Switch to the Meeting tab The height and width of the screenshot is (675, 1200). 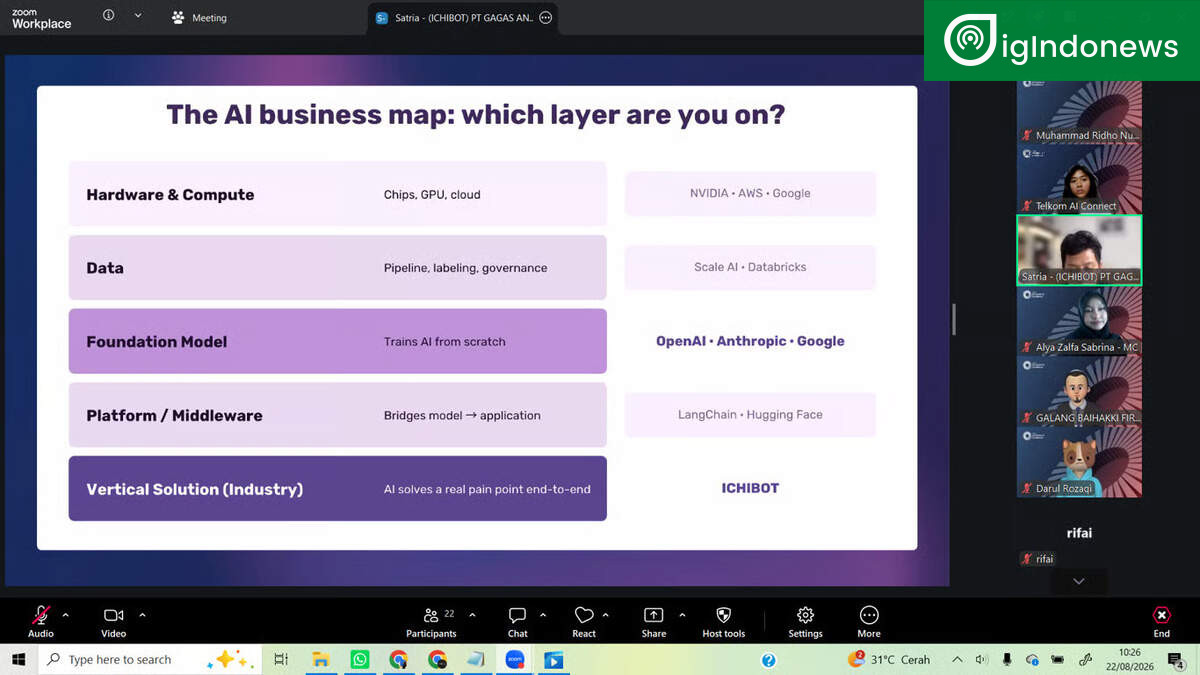pyautogui.click(x=200, y=18)
